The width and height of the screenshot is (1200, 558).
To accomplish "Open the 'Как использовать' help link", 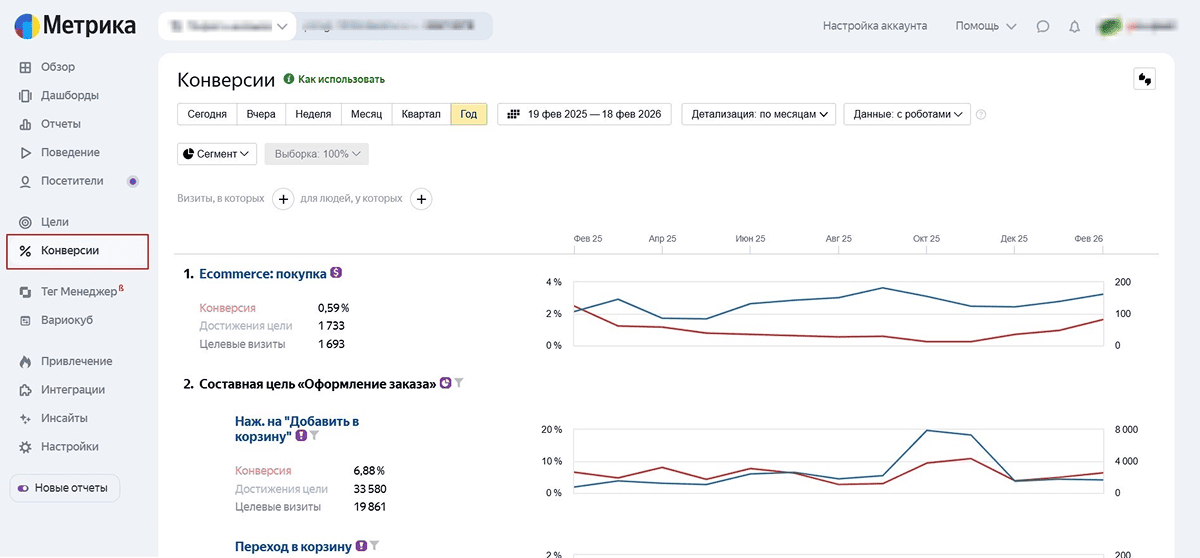I will coord(340,79).
